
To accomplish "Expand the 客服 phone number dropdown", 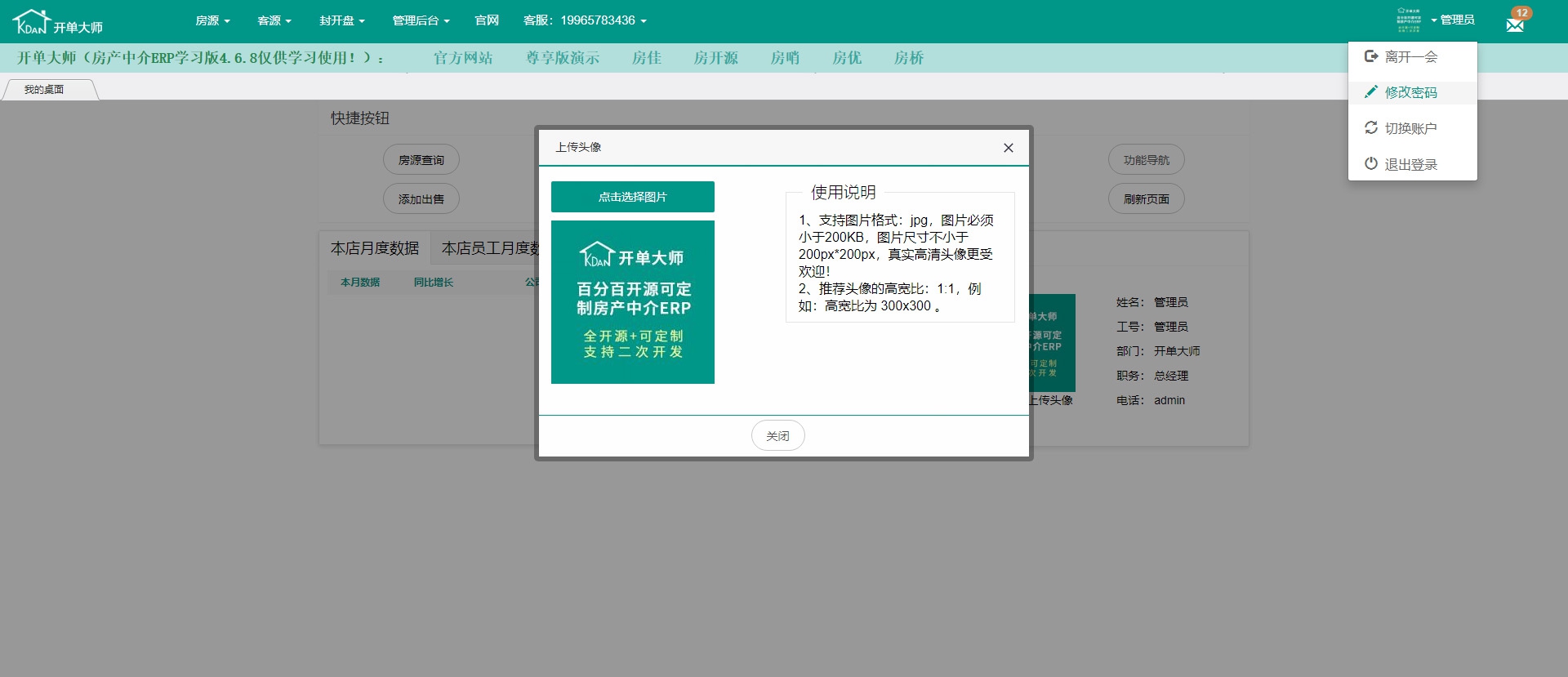I will (585, 20).
